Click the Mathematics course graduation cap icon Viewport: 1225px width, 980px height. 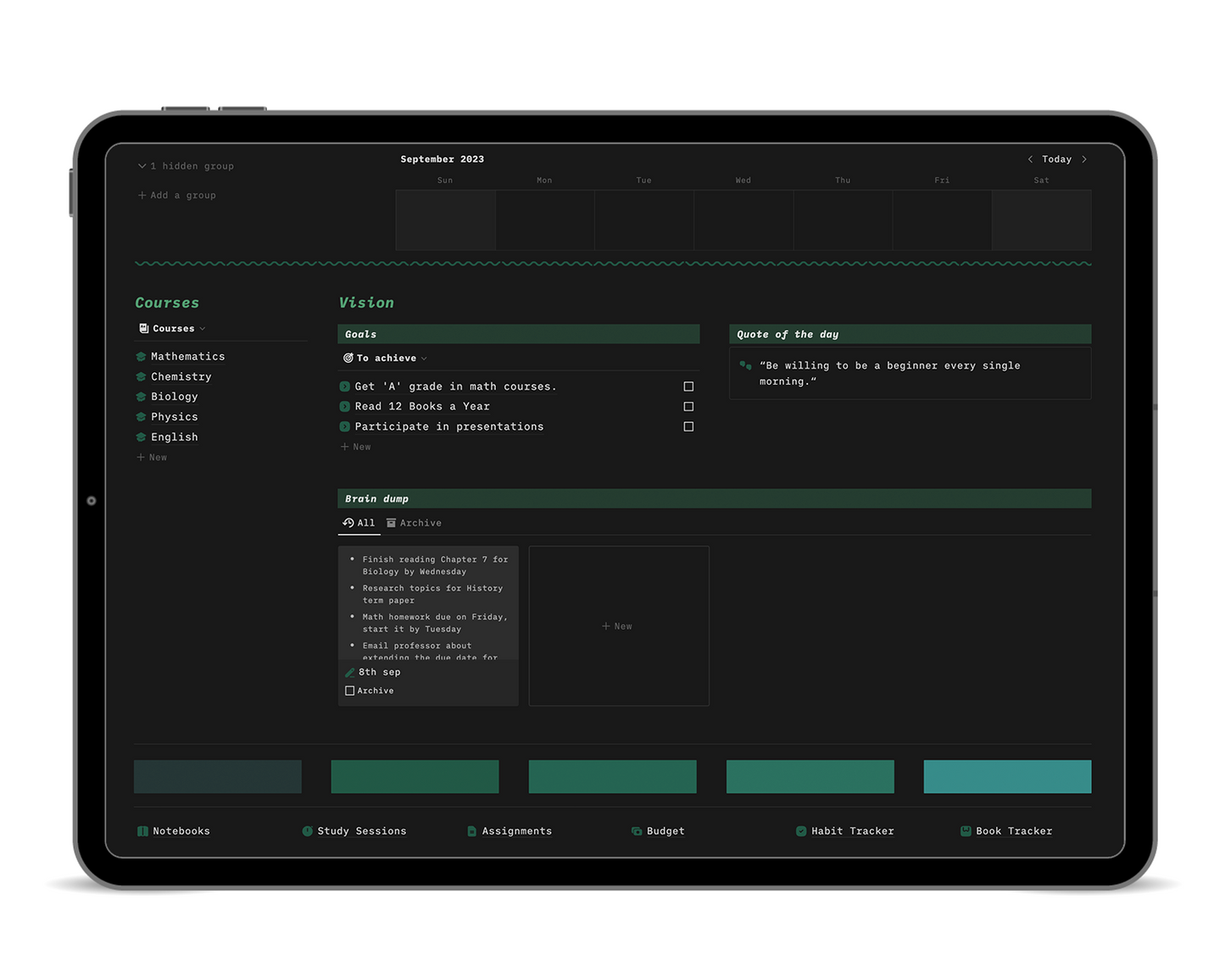(x=142, y=357)
